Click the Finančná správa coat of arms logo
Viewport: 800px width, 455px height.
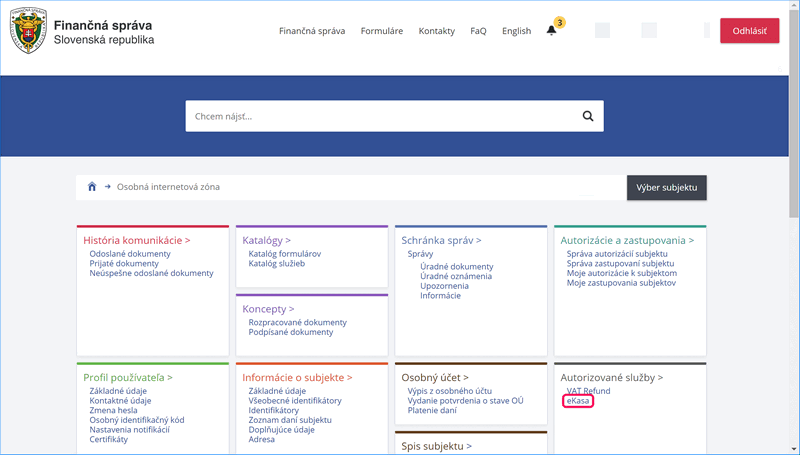28,31
